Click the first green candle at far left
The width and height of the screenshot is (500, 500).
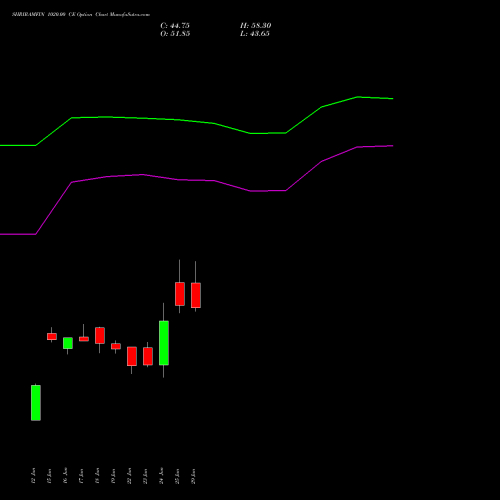point(36,403)
